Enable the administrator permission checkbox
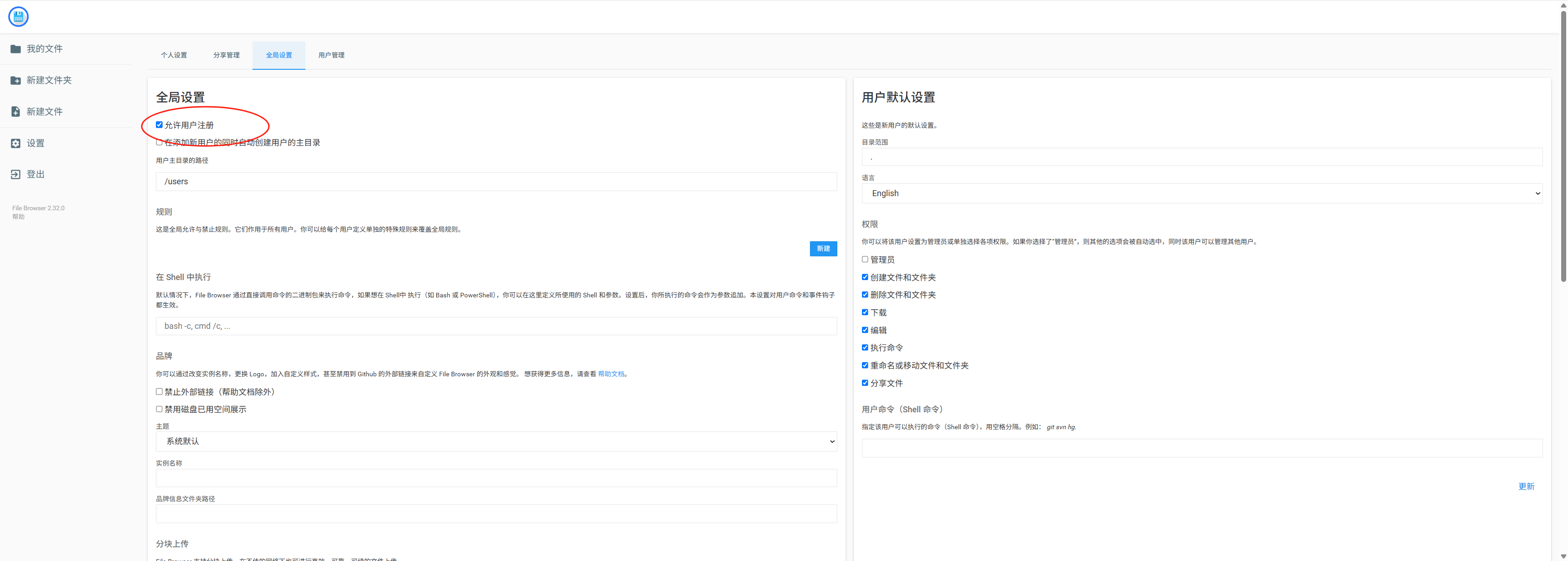 [x=865, y=260]
